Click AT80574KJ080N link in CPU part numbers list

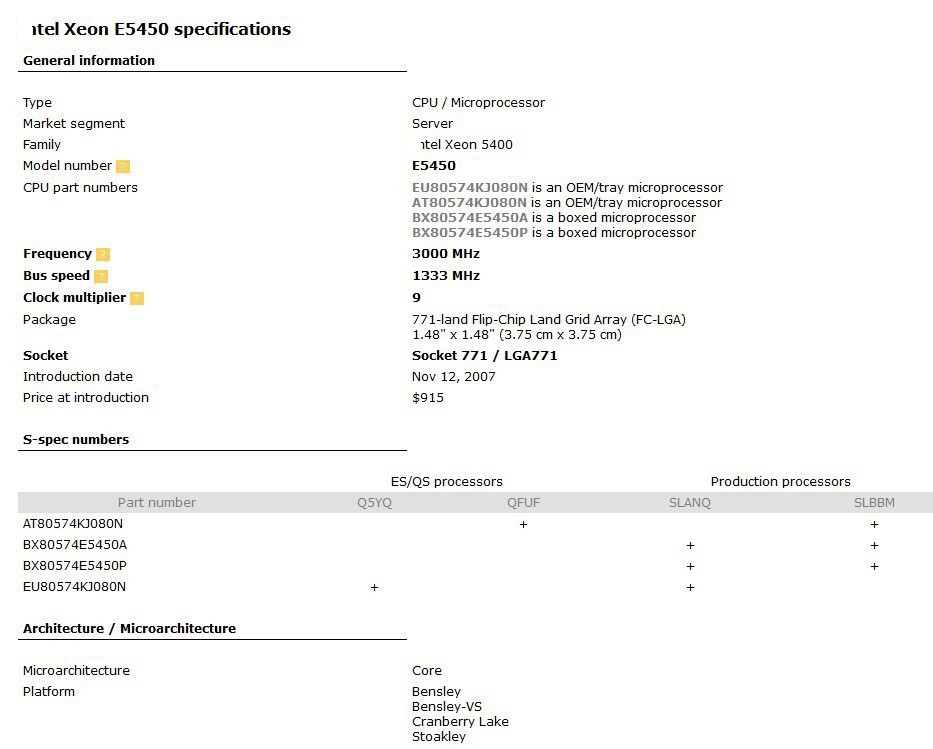click(x=469, y=203)
